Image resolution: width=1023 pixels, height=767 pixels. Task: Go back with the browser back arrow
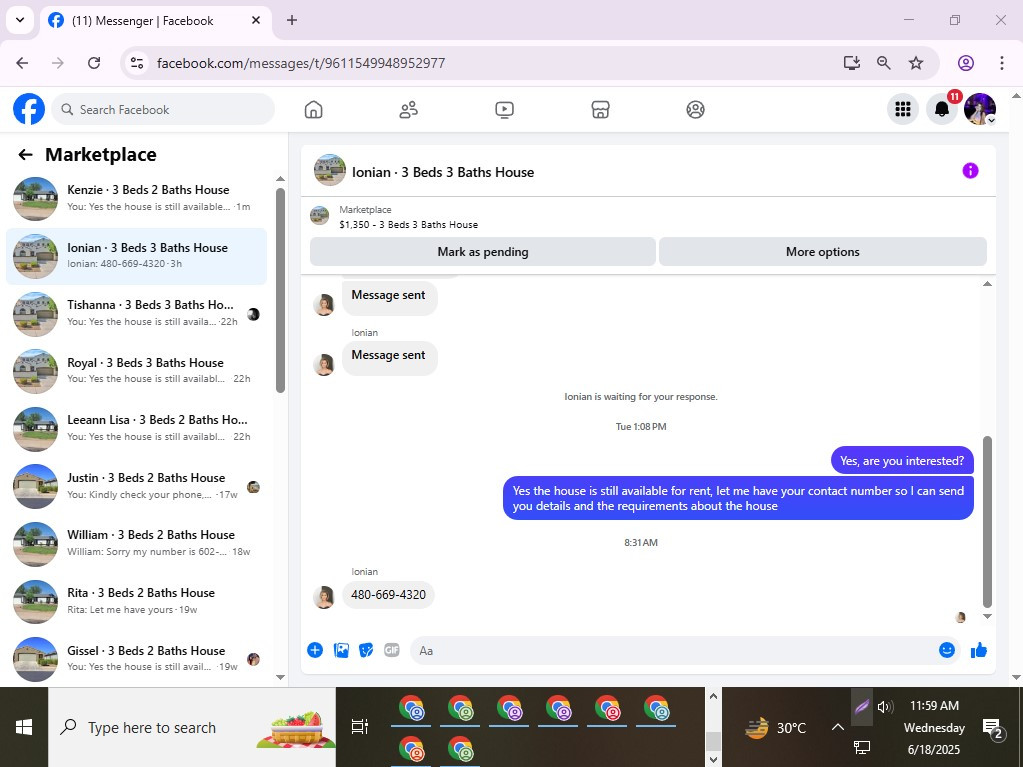coord(22,63)
